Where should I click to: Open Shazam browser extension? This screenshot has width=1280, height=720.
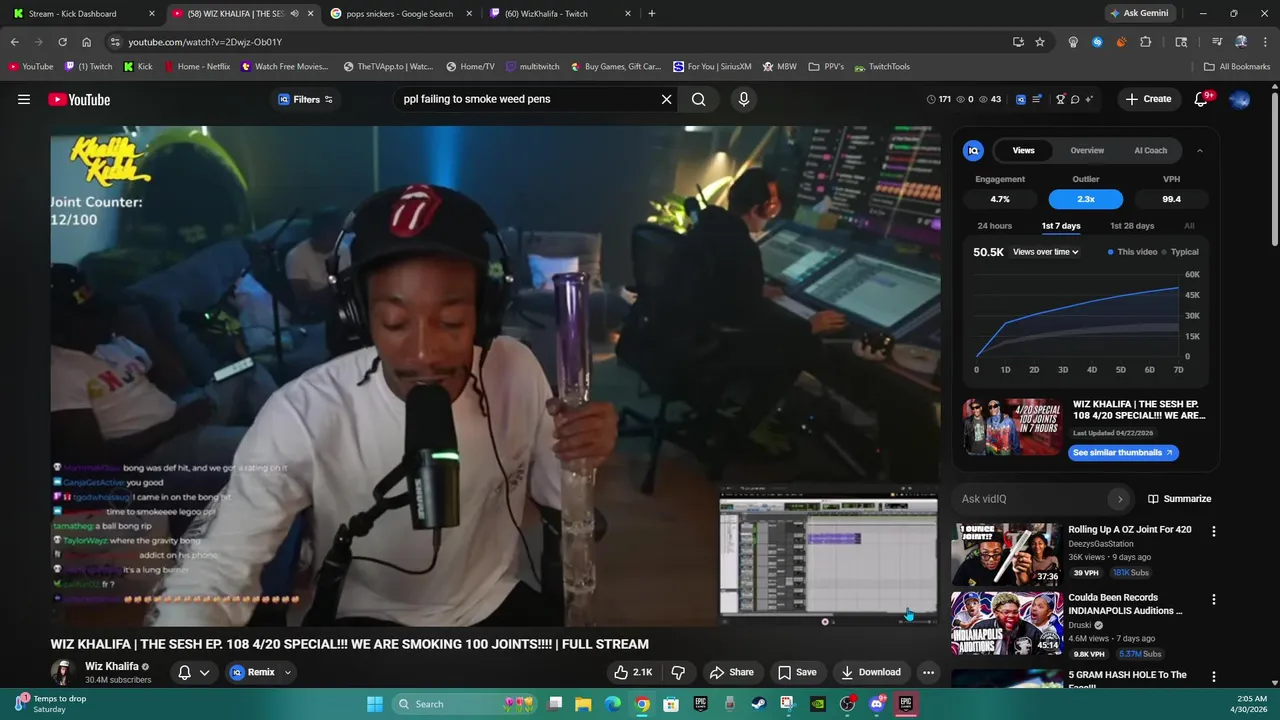tap(1097, 42)
